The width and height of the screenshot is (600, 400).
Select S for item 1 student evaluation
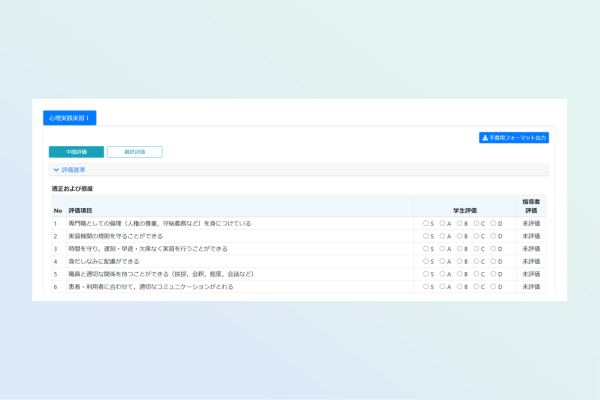point(425,223)
